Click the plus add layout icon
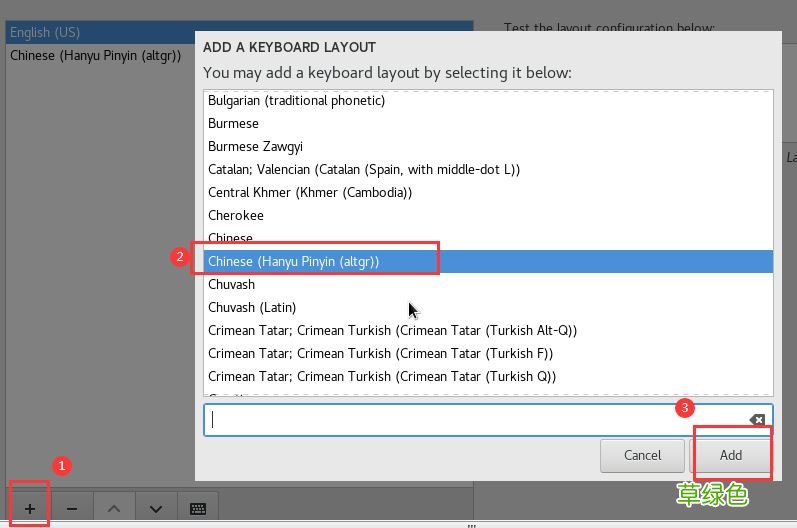The height and width of the screenshot is (528, 797). (x=30, y=508)
